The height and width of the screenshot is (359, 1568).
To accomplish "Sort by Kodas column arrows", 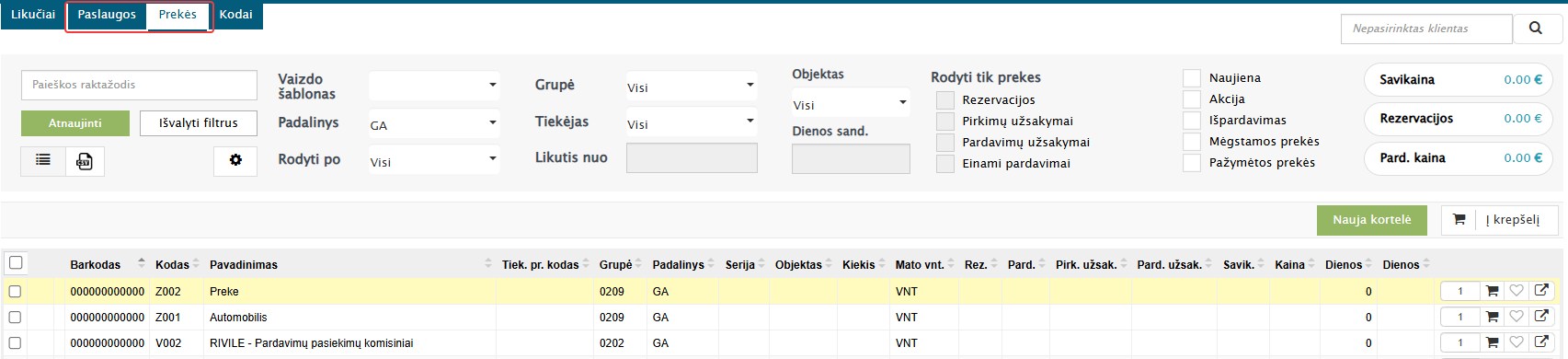I will pos(197,264).
